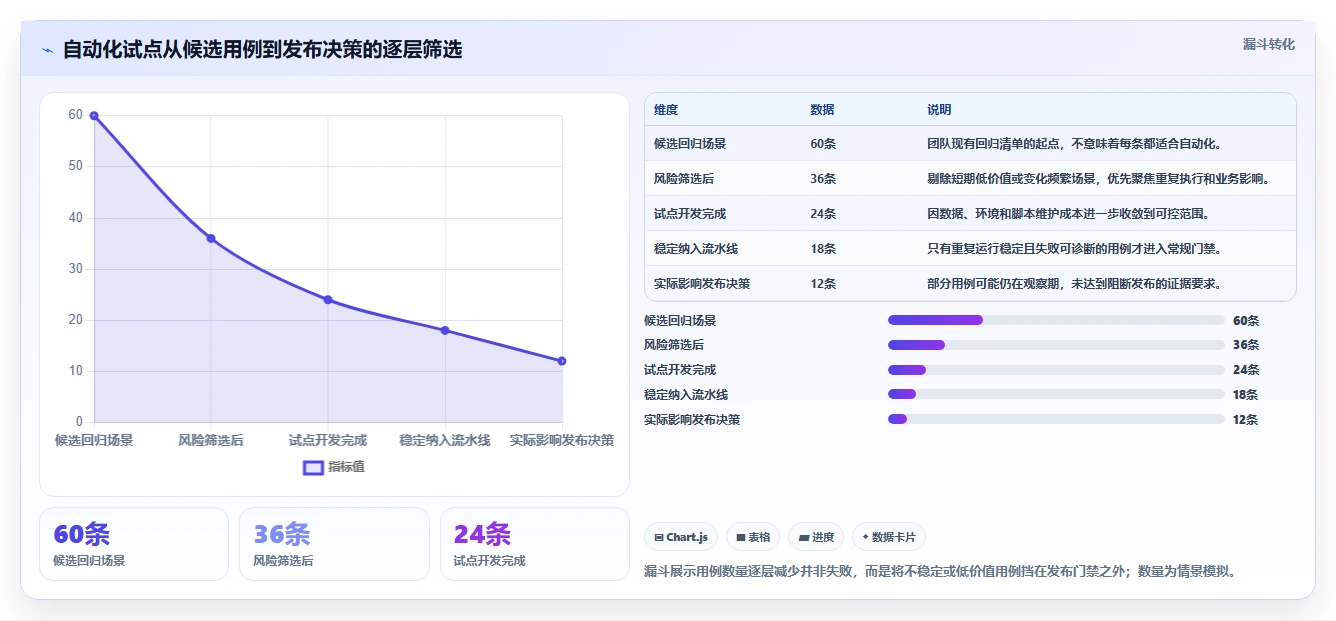
Task: Click the 风险筛选后 progress bar
Action: point(1056,345)
